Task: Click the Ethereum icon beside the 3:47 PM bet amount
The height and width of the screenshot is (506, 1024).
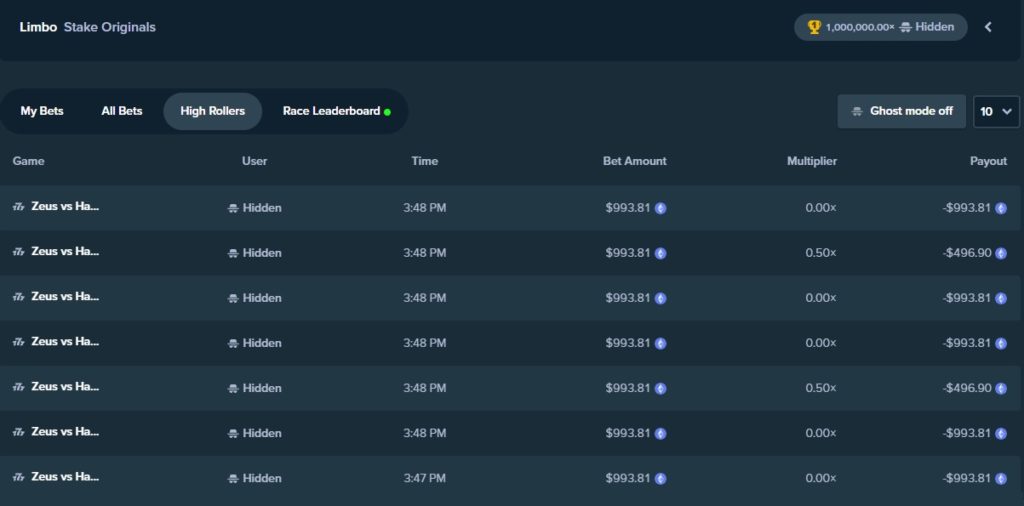Action: pos(660,479)
